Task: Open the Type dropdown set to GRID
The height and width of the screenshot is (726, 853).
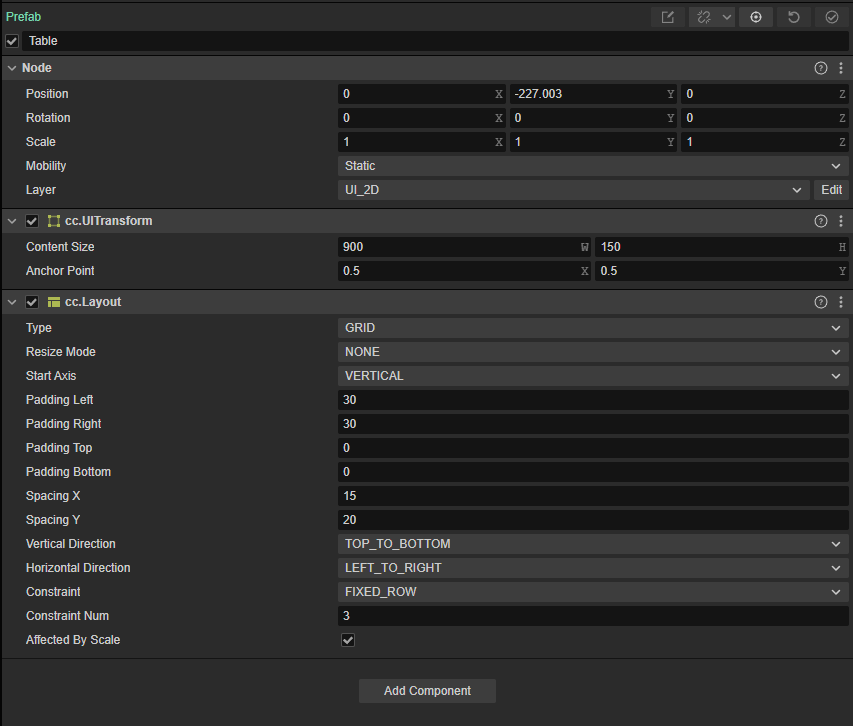Action: [593, 328]
